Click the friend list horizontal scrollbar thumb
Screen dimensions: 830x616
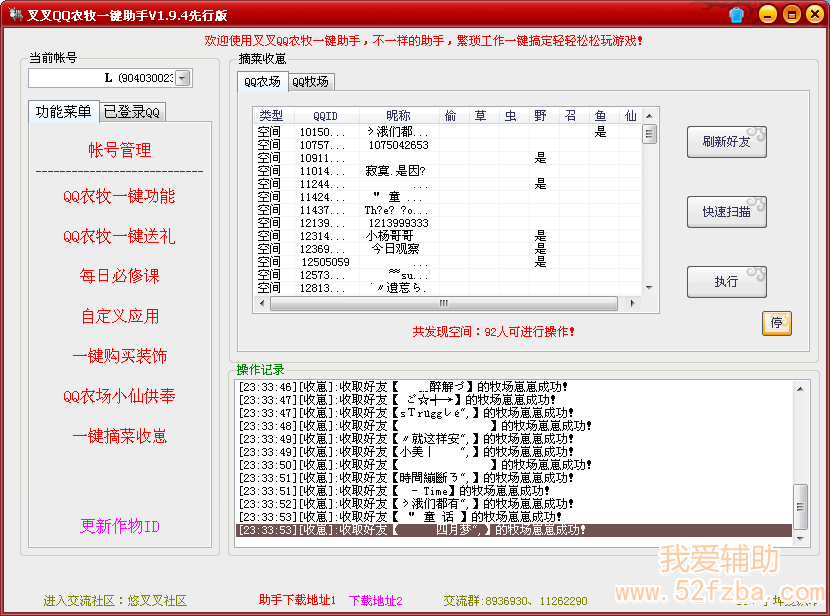(x=444, y=303)
